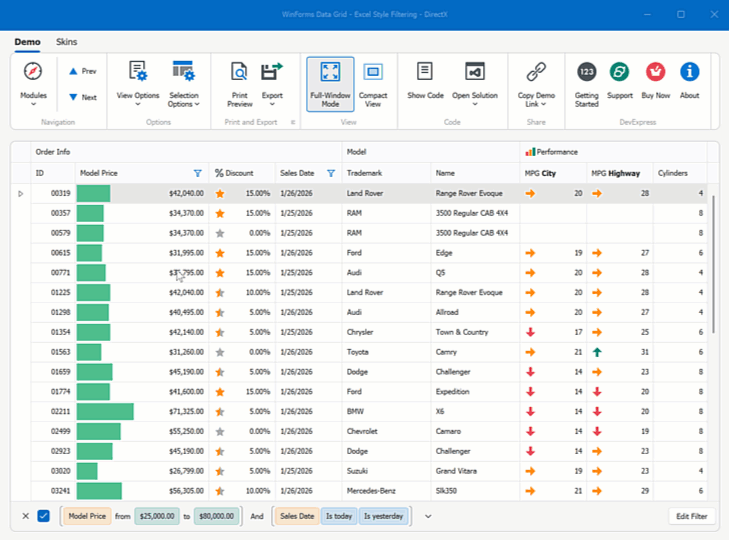Click the price bar for order 03241

click(99, 491)
